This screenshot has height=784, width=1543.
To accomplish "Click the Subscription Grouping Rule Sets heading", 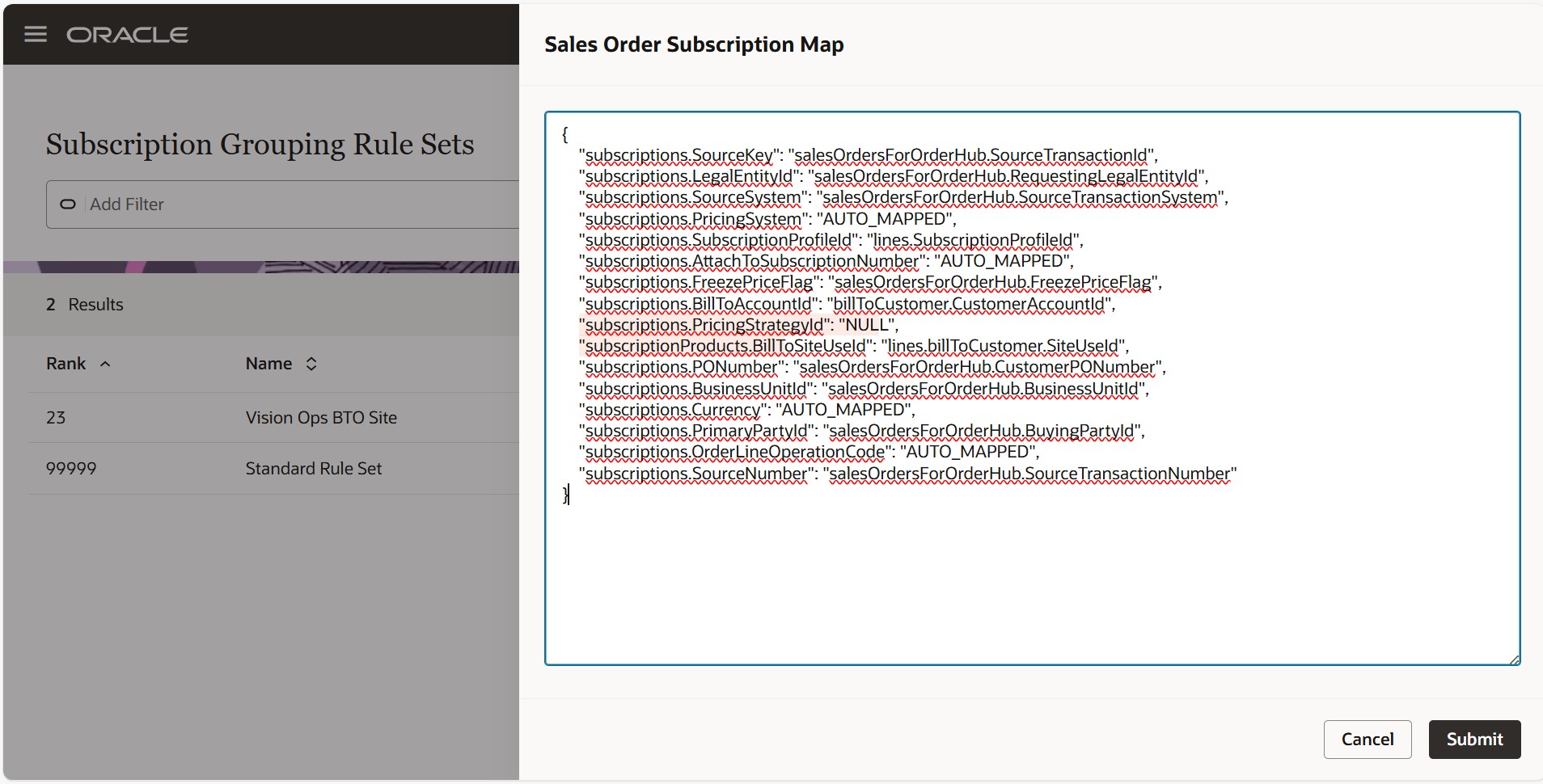I will coord(260,144).
